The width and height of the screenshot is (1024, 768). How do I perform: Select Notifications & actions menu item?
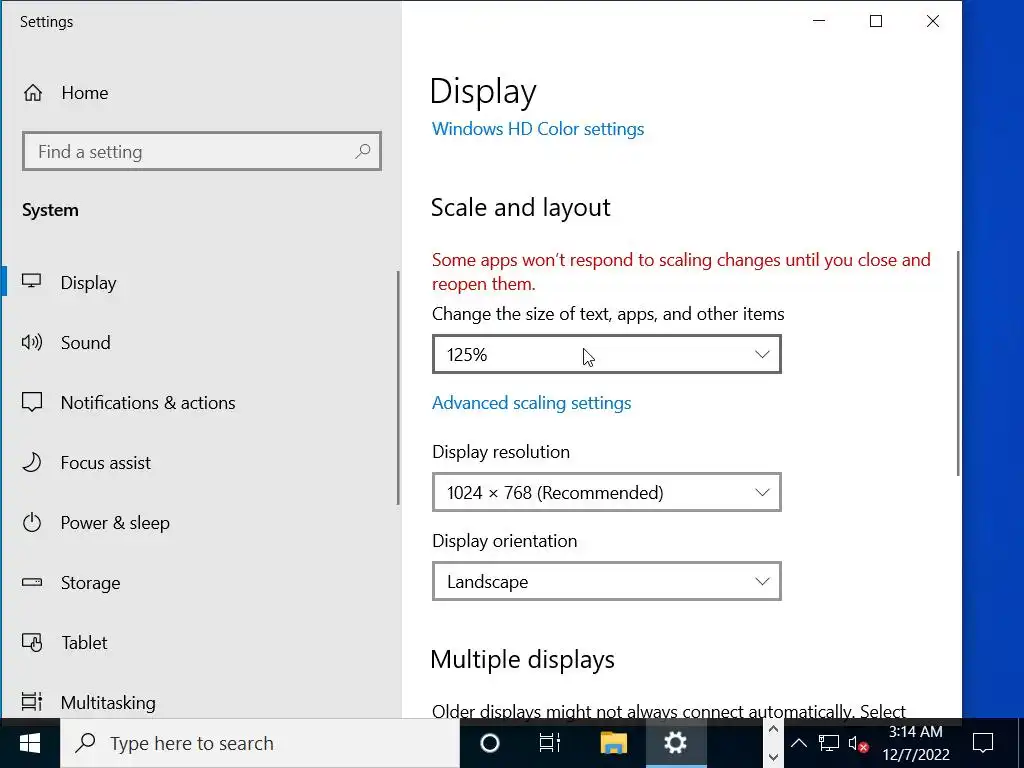point(199,402)
